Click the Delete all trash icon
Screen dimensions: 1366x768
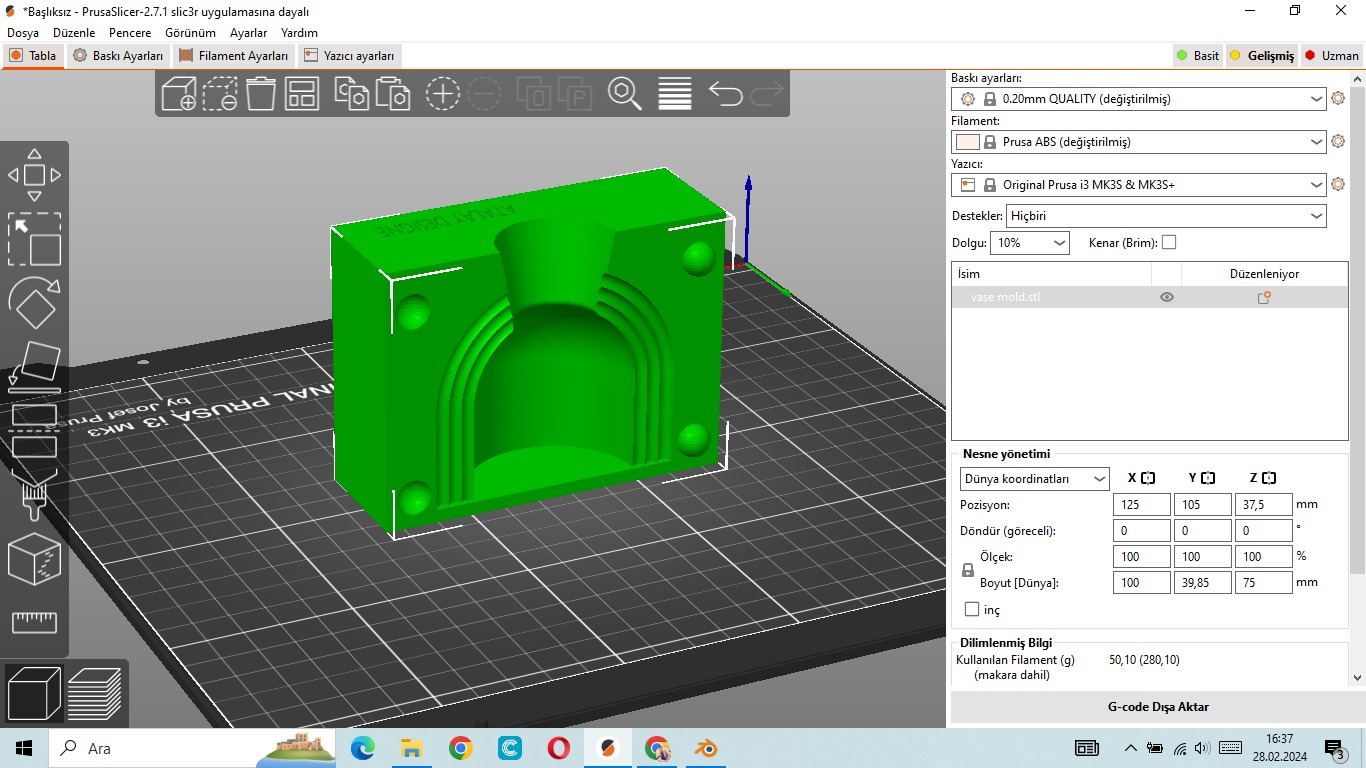coord(261,94)
